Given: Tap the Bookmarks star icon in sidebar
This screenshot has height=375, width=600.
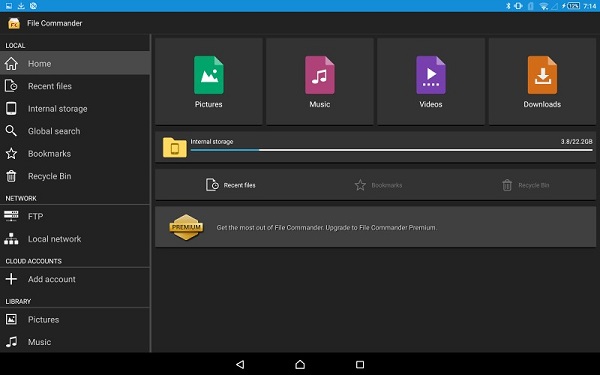Looking at the screenshot, I should tap(11, 153).
